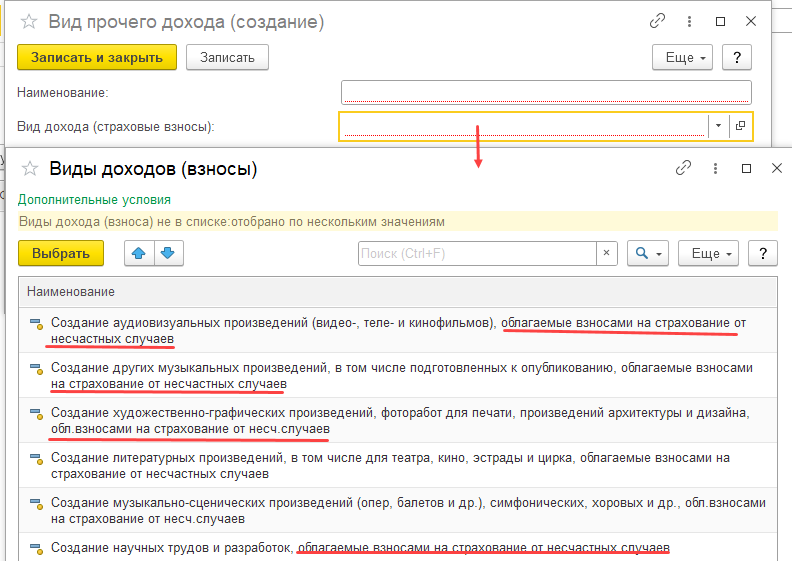The image size is (792, 561).
Task: Move item up with blue up arrow
Action: (x=139, y=253)
